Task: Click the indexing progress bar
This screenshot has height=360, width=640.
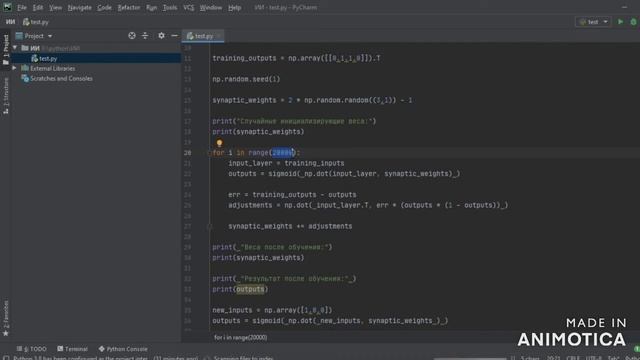Action: 470,358
